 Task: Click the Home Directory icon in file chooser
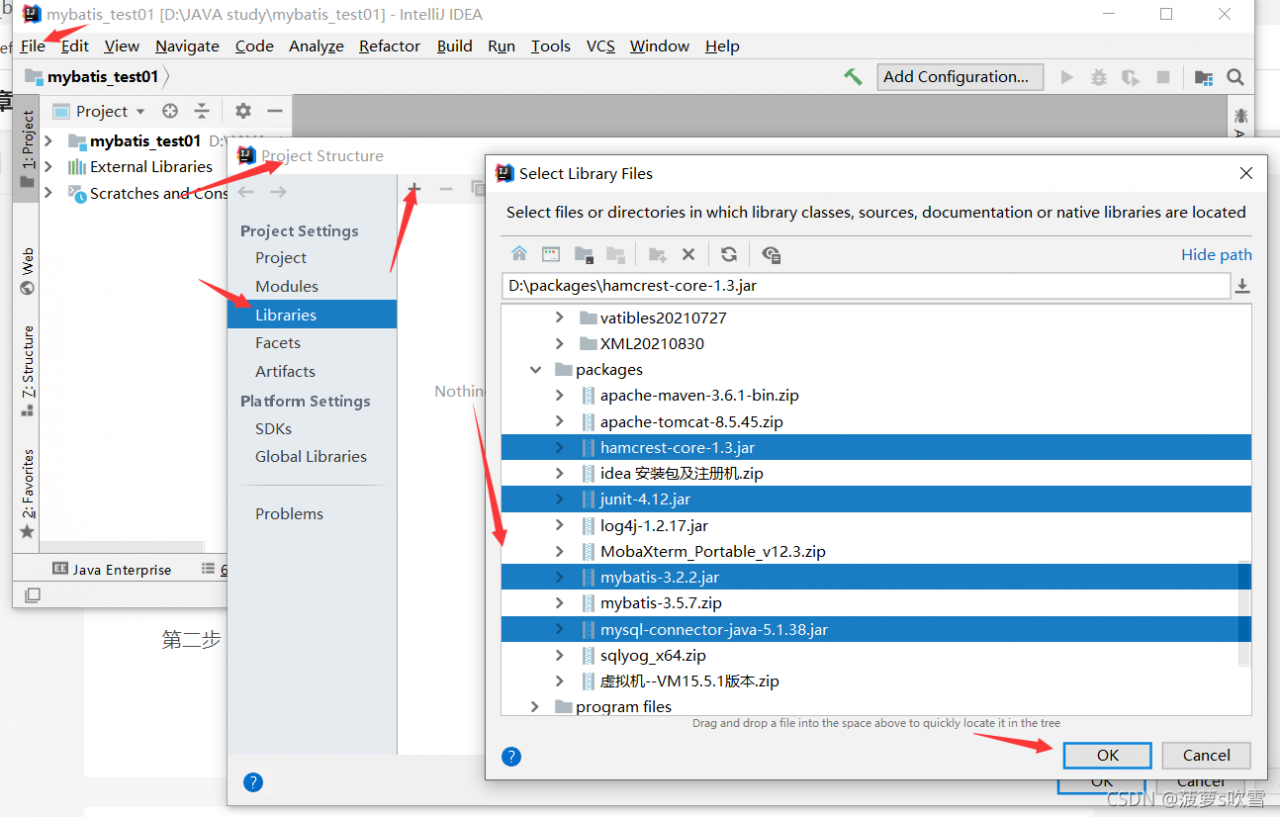click(x=519, y=254)
